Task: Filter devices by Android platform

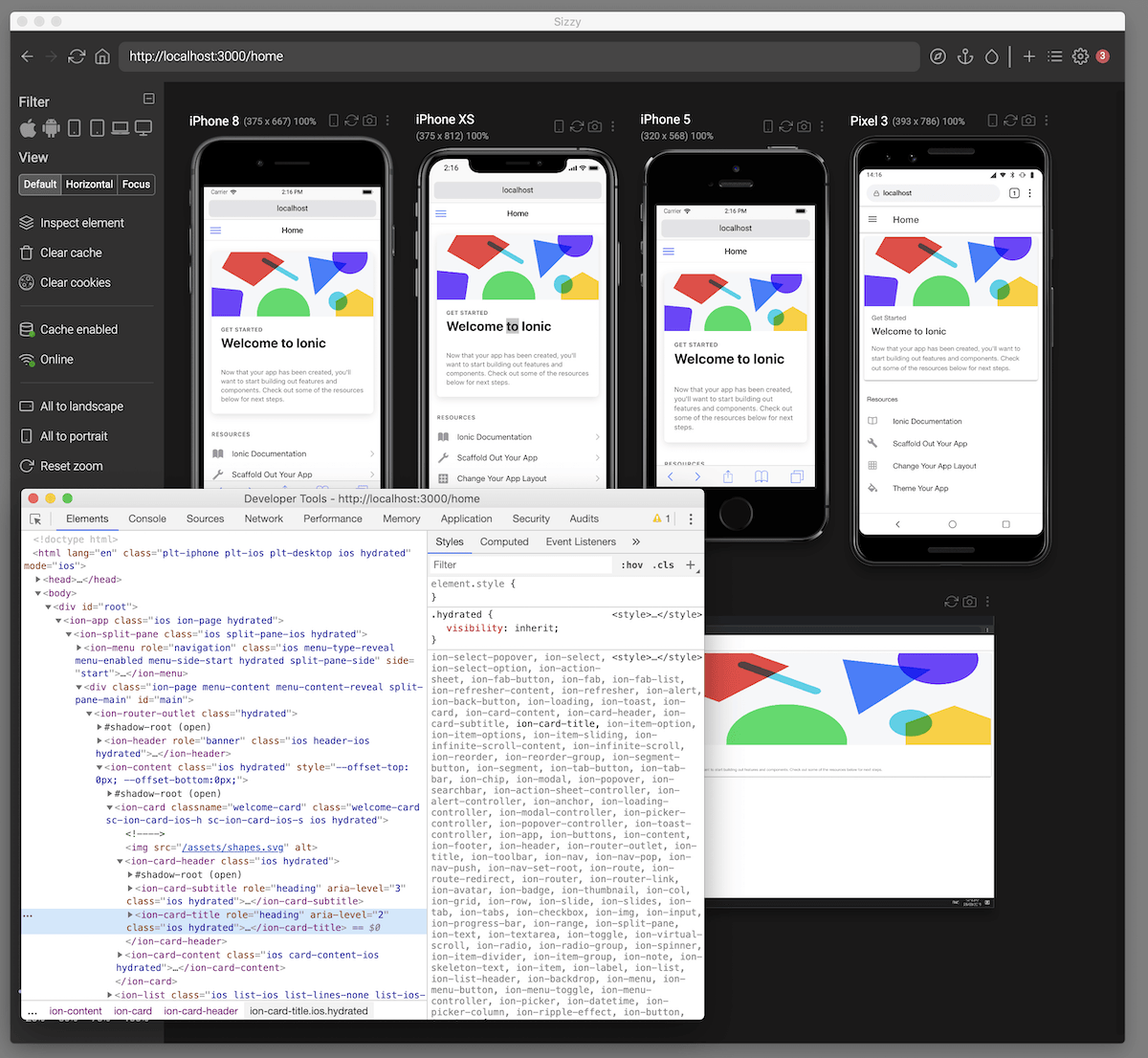Action: tap(51, 128)
